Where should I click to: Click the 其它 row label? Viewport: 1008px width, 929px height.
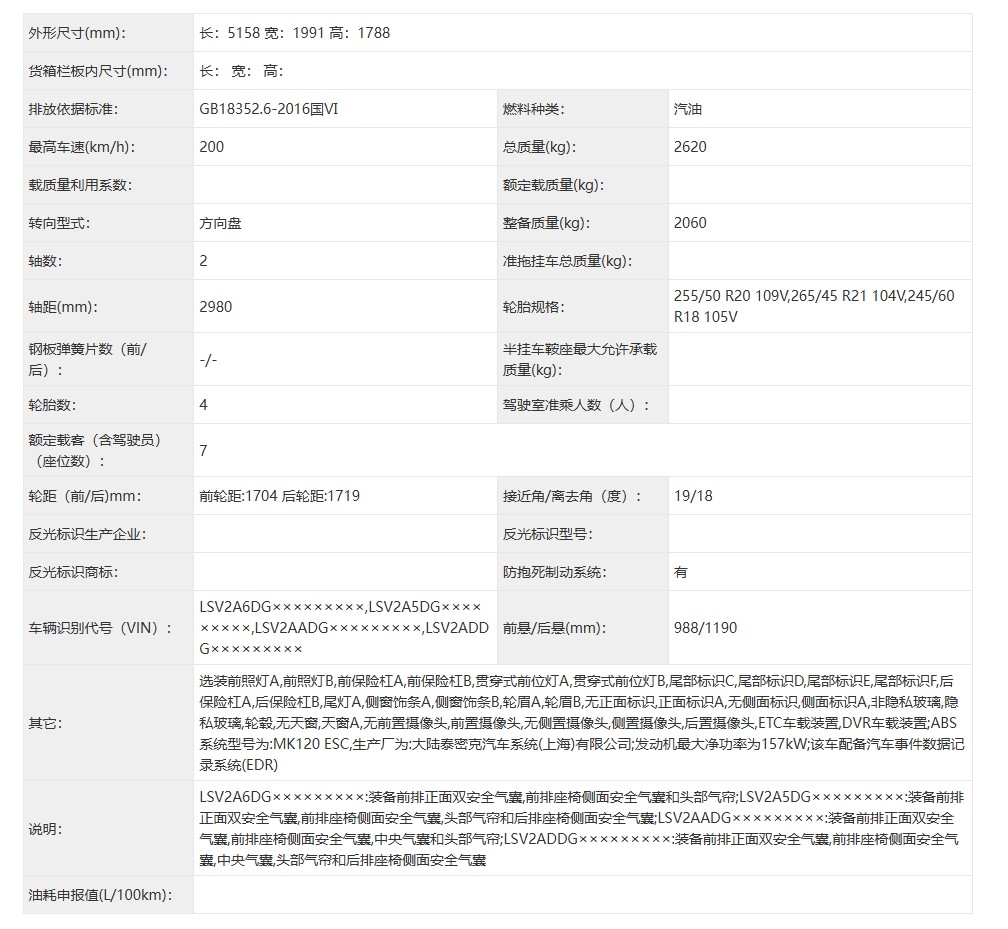pyautogui.click(x=45, y=723)
